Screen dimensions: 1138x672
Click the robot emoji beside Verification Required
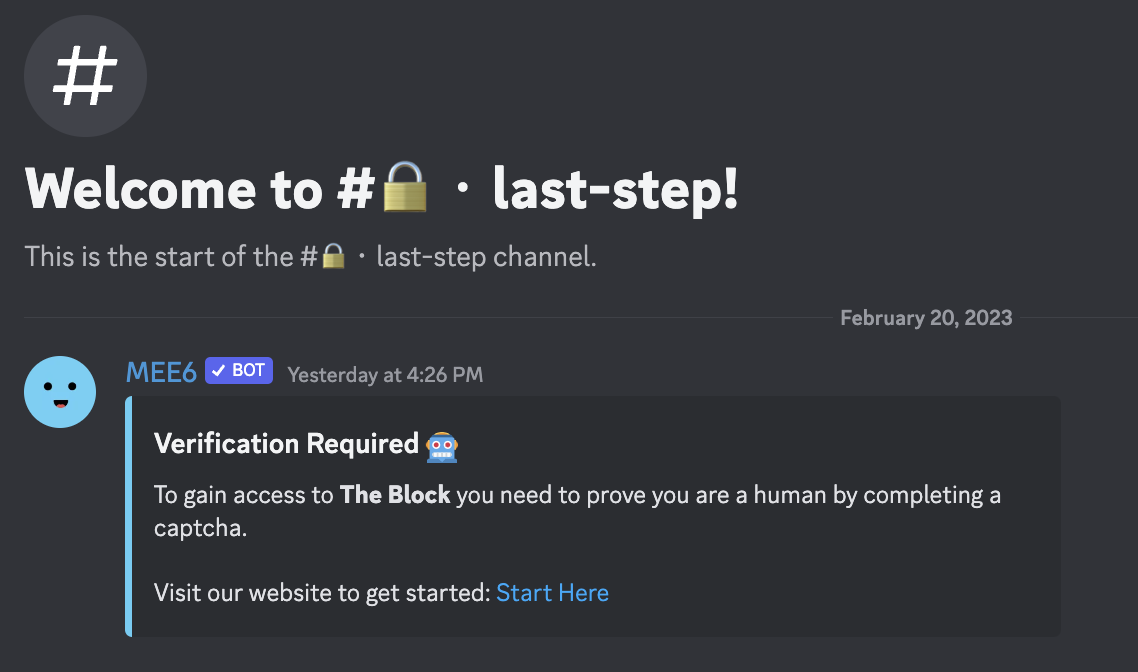point(442,446)
